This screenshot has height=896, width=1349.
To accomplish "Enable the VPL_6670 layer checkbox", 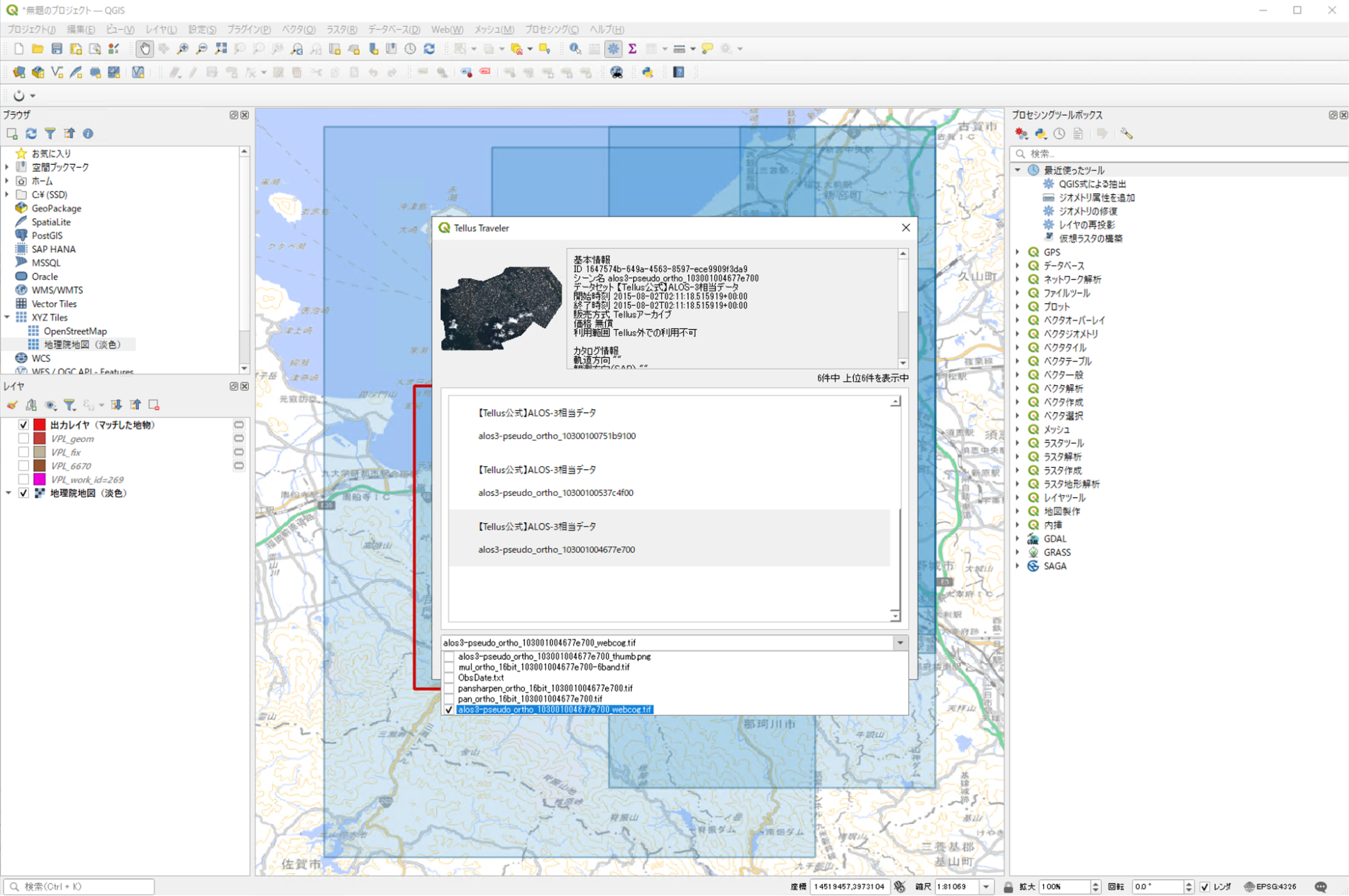I will [x=24, y=466].
